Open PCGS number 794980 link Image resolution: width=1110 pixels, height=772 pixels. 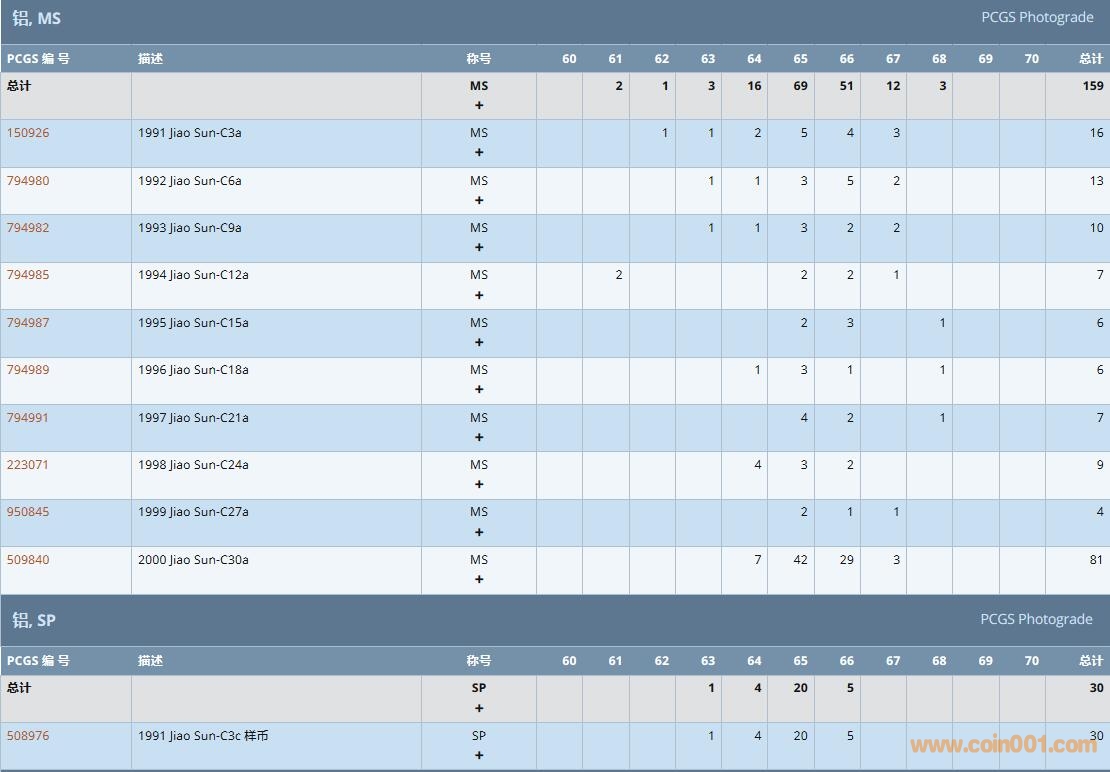click(28, 181)
